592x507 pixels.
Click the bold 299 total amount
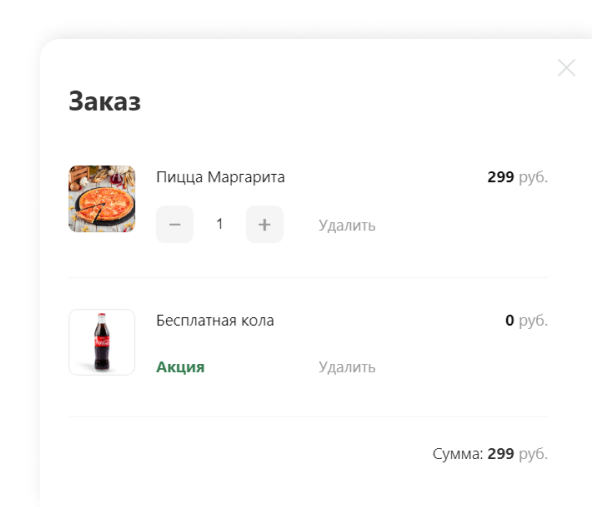[501, 454]
